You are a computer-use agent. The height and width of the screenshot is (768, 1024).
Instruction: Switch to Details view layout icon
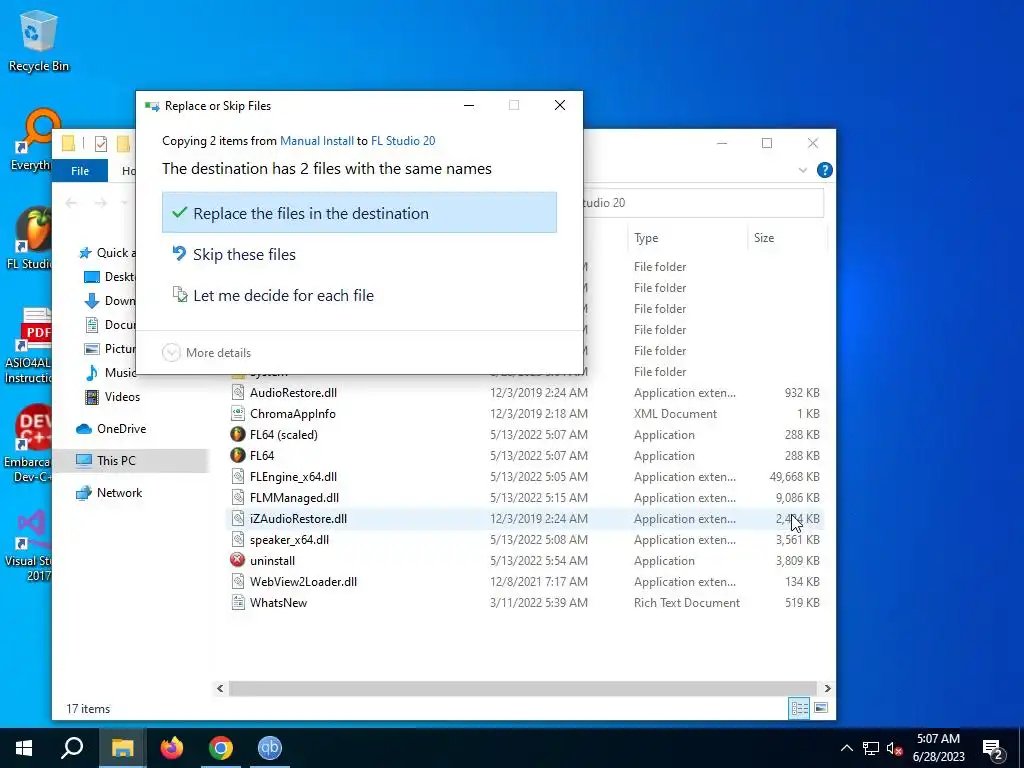pos(799,709)
